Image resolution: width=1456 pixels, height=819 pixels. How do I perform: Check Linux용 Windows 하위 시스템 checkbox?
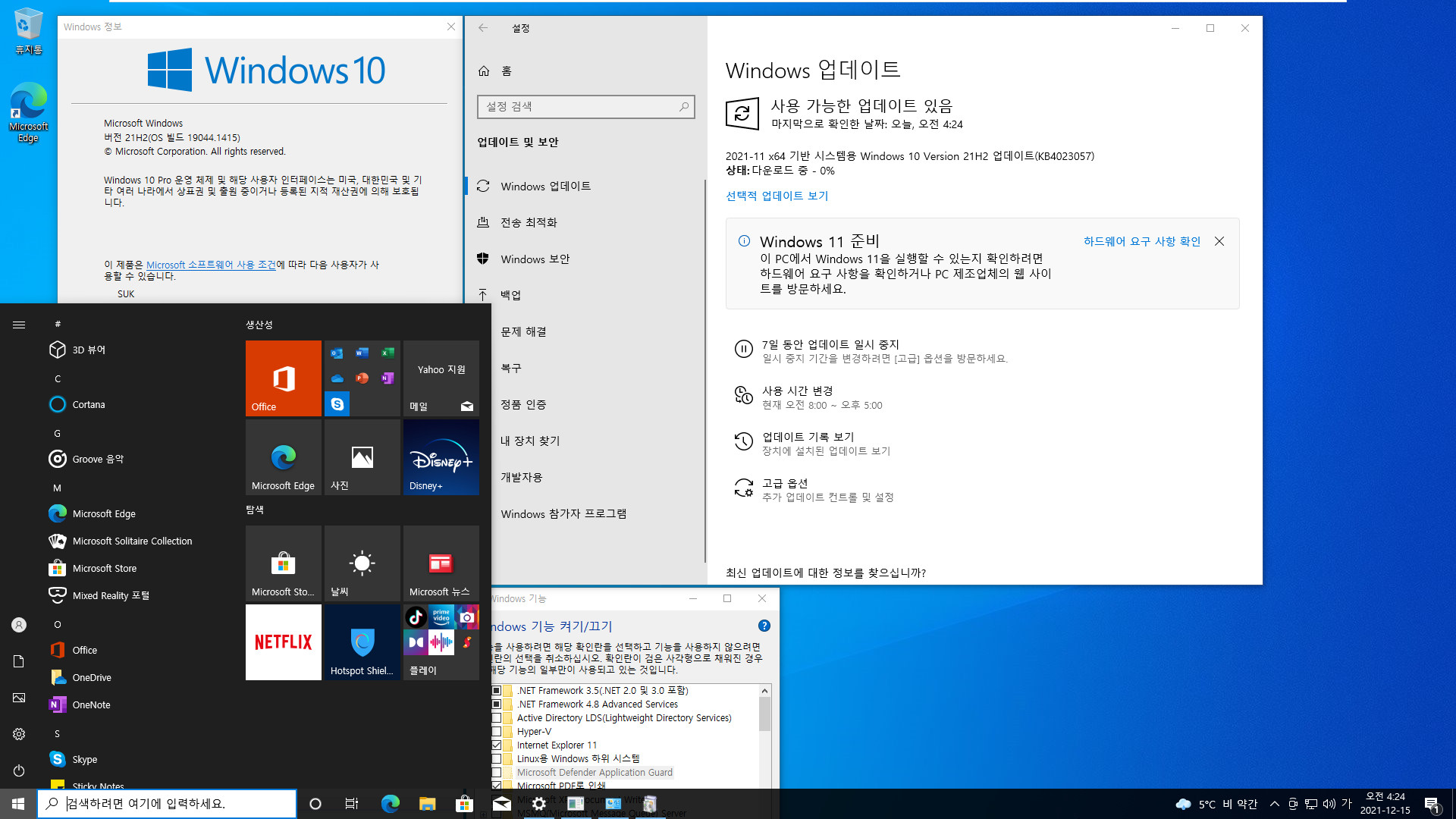pyautogui.click(x=497, y=759)
